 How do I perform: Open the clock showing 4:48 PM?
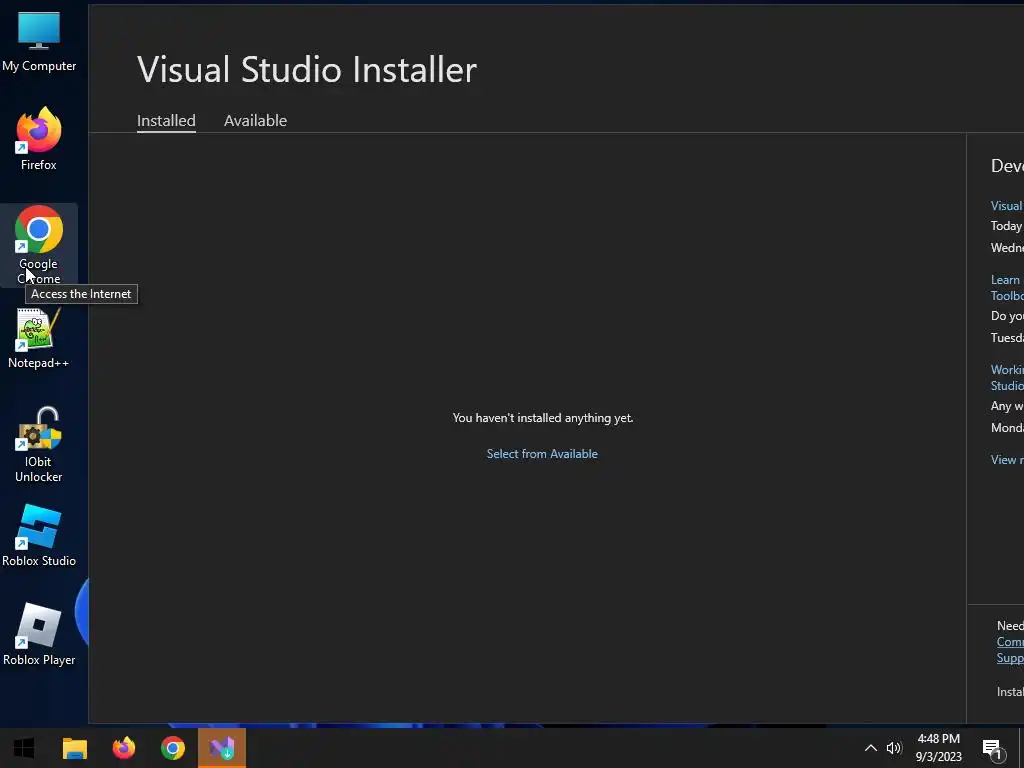(938, 748)
